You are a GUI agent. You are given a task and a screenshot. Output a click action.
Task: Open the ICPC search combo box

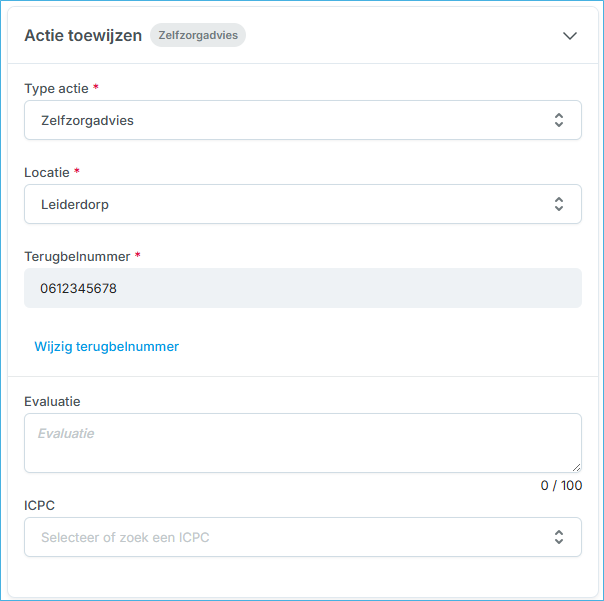coord(290,537)
